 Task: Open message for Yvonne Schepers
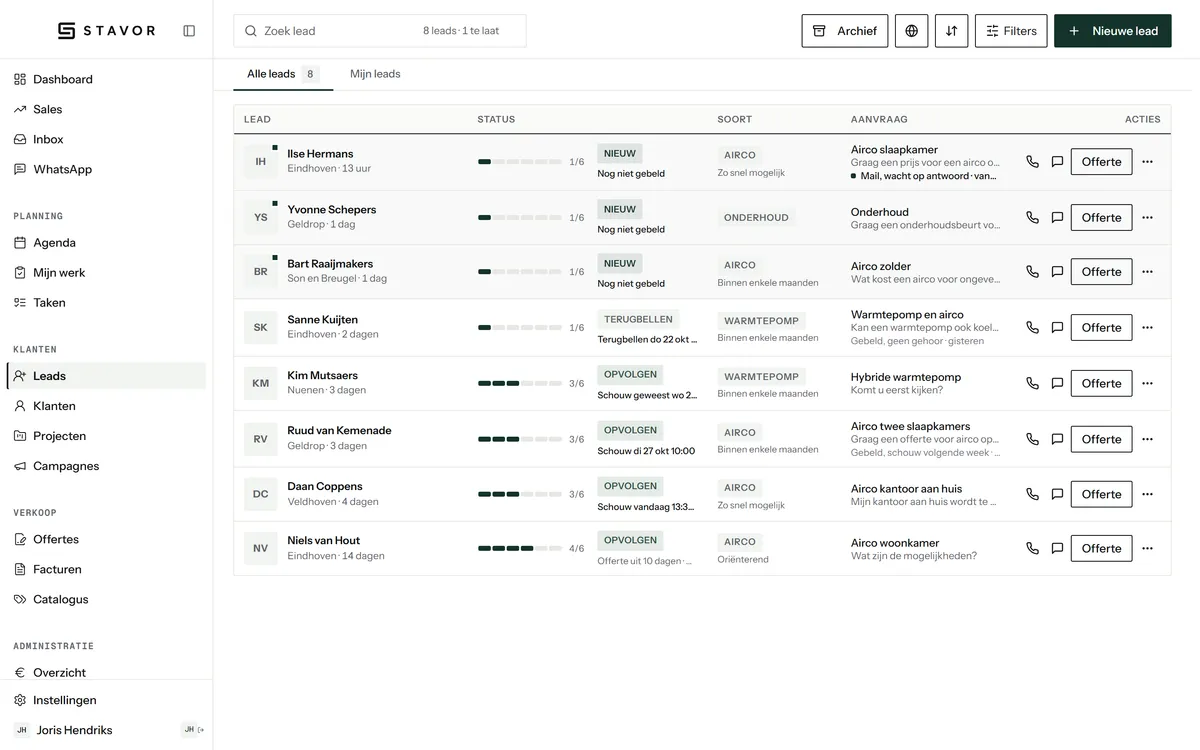(1057, 218)
